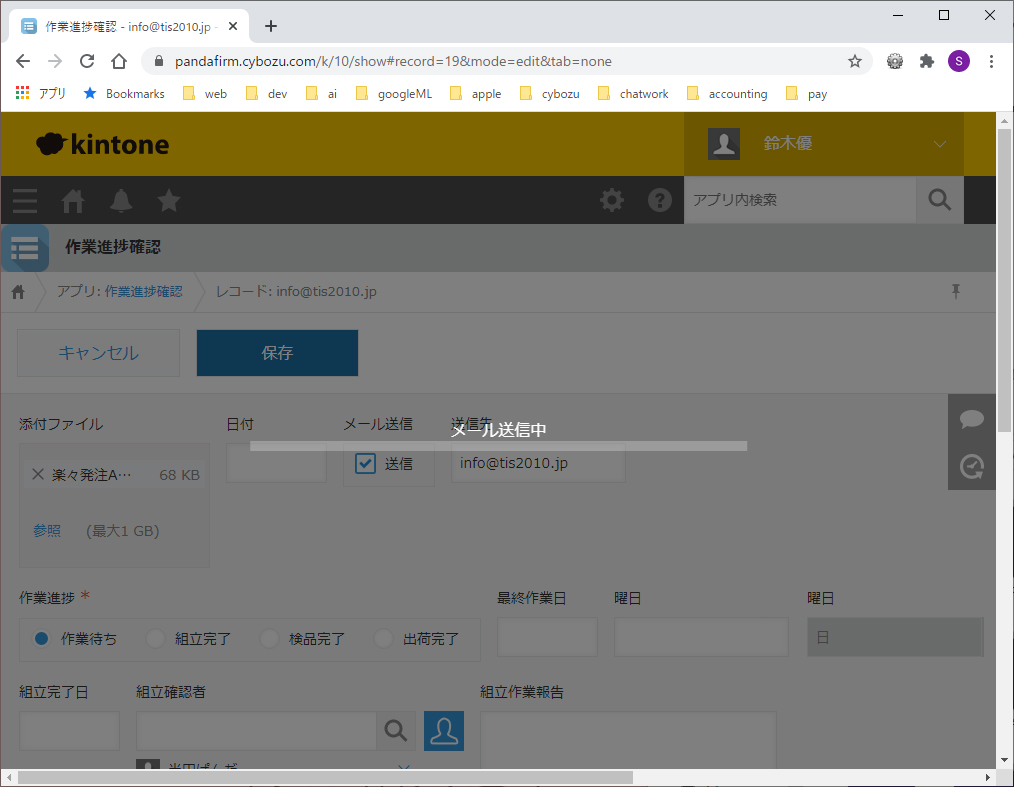This screenshot has width=1014, height=787.
Task: Open the 曜日 dropdown showing 日
Action: coord(895,637)
